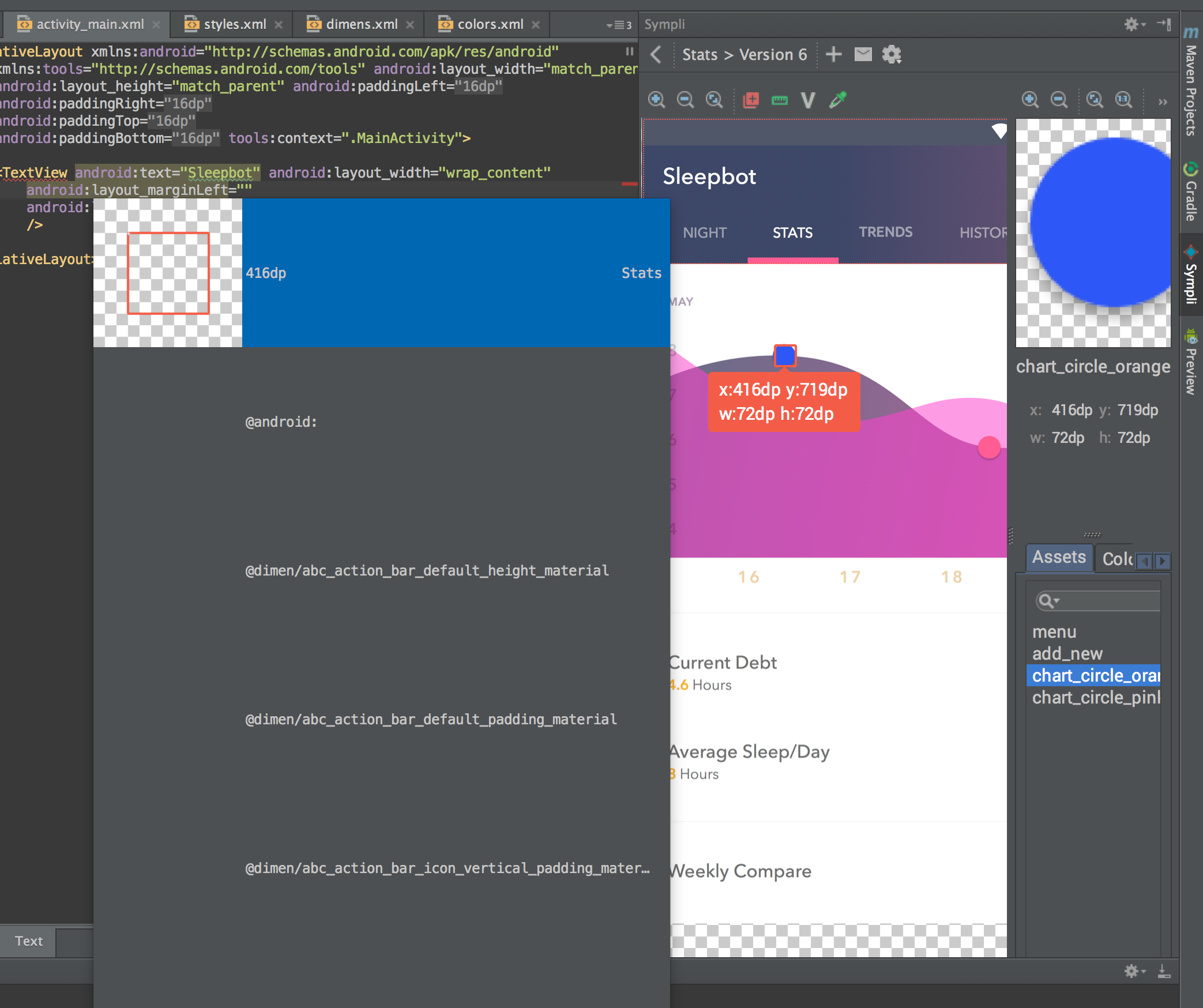The image size is (1203, 1008).
Task: Open the Sympli settings gear dropdown
Action: (x=1134, y=24)
